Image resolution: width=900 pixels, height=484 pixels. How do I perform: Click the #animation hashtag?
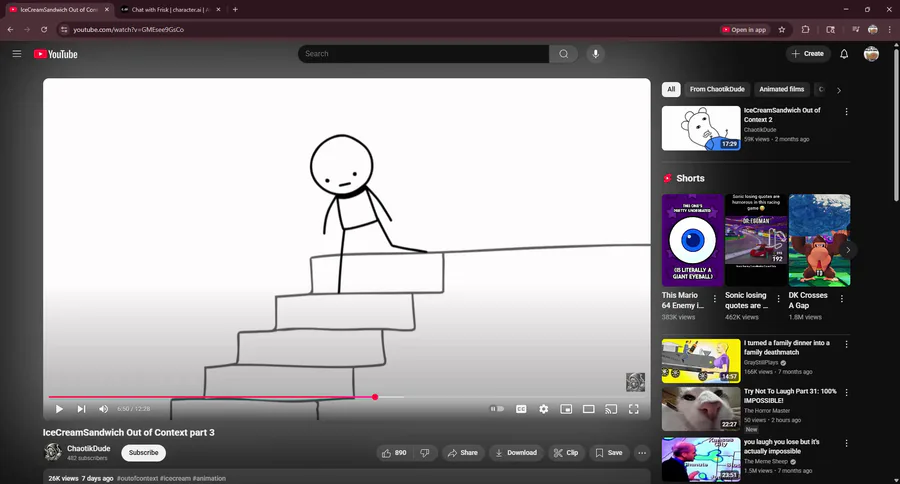click(x=209, y=478)
